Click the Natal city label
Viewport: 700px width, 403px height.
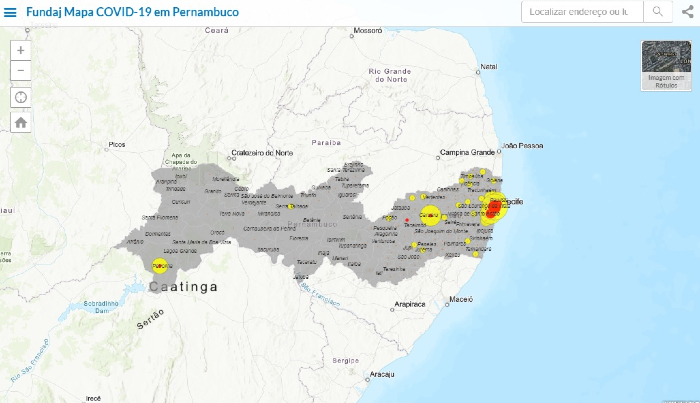tap(489, 66)
